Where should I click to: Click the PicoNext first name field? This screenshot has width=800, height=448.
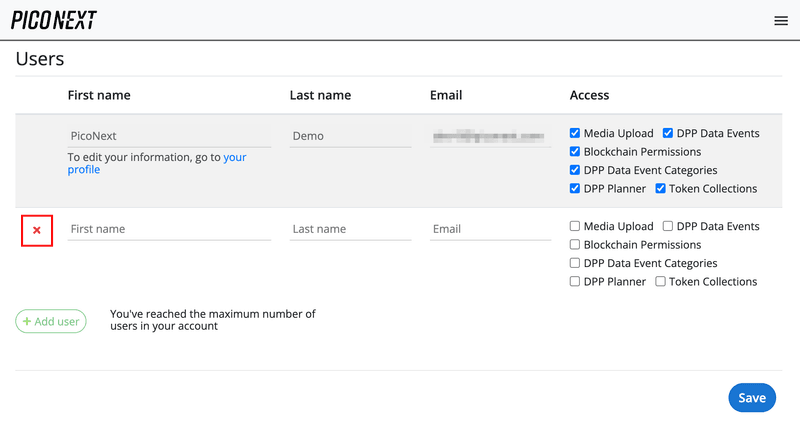point(169,136)
